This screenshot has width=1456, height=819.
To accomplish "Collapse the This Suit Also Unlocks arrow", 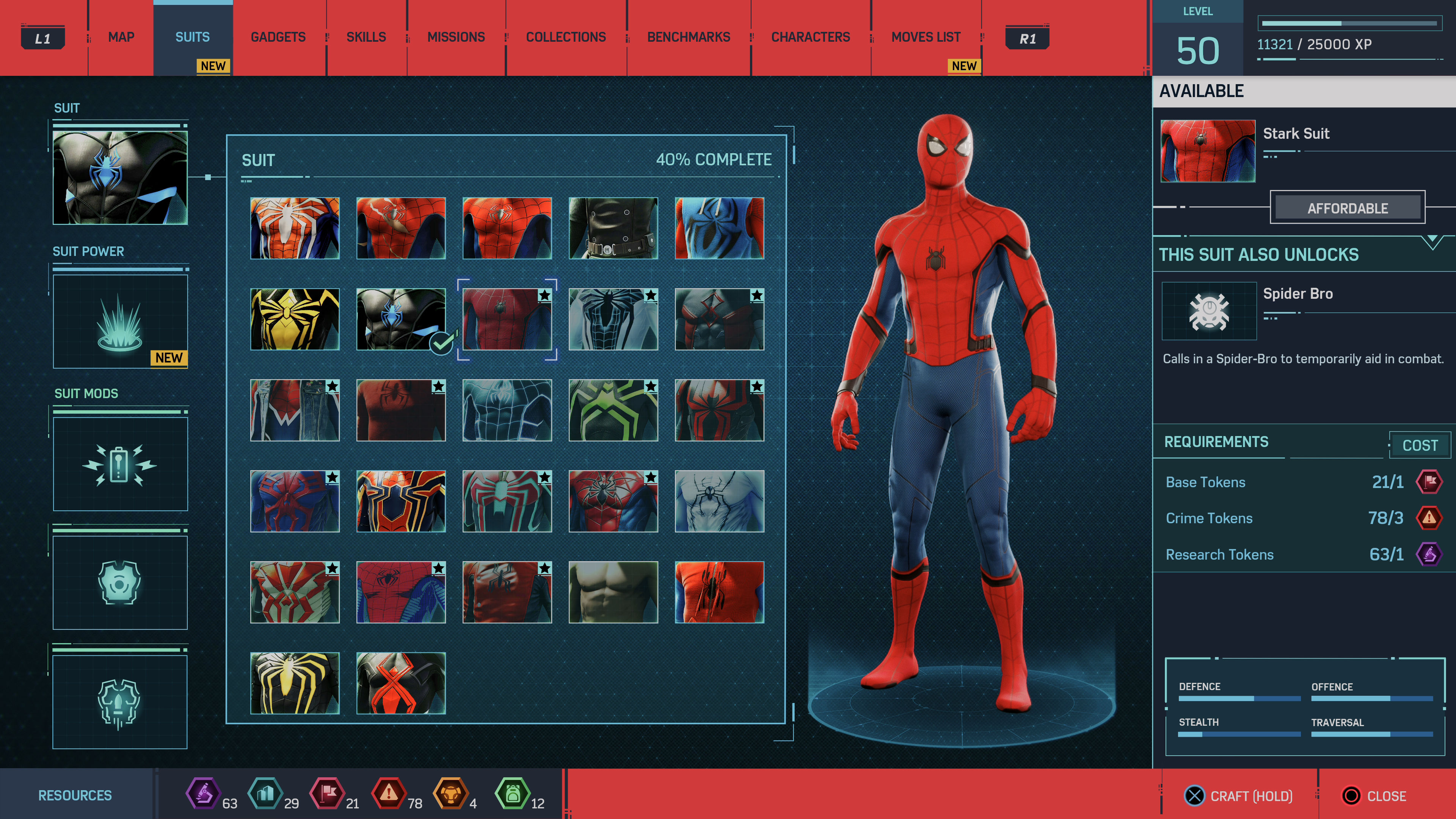I will pos(1432,243).
